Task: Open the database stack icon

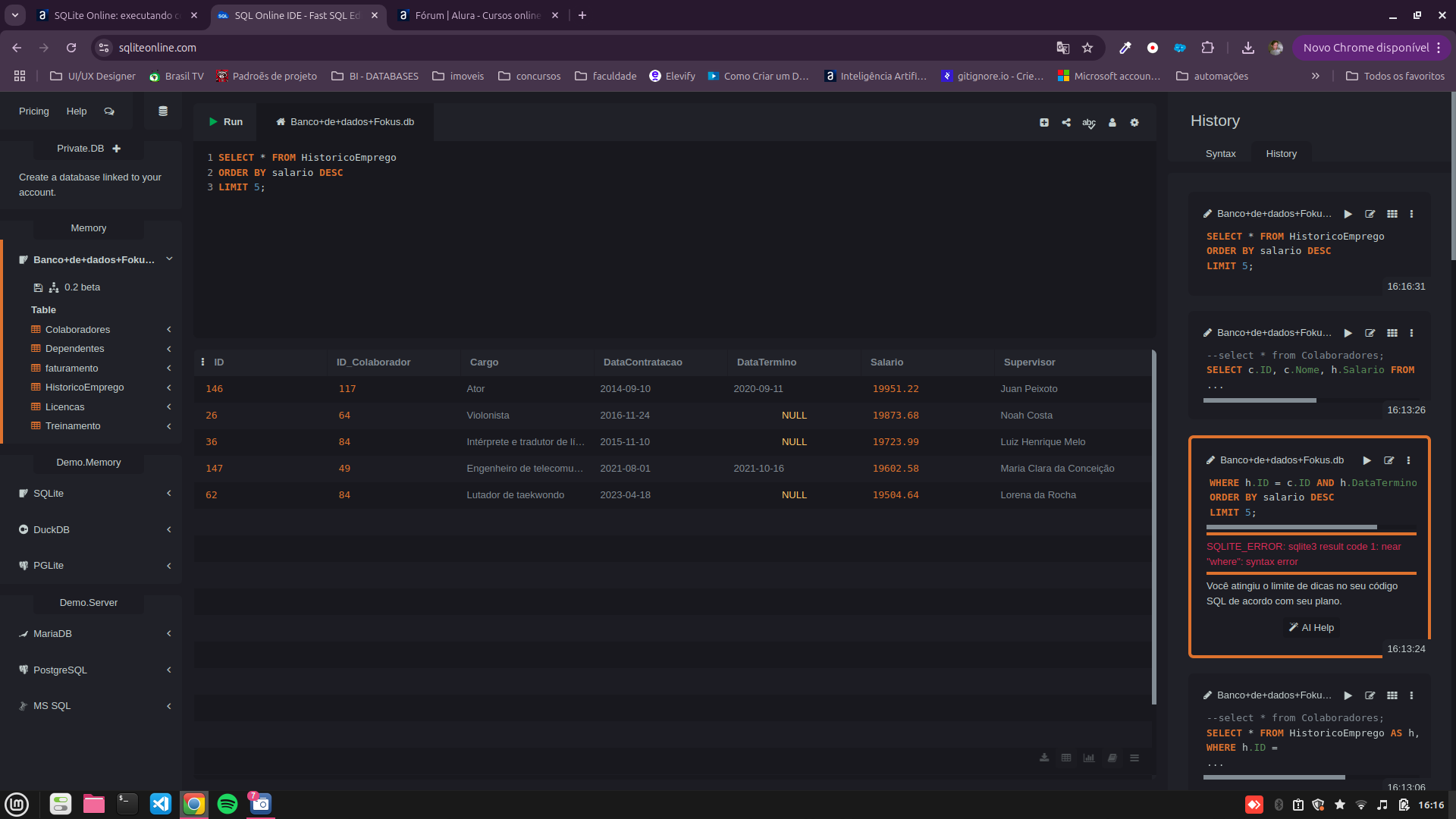Action: tap(162, 111)
